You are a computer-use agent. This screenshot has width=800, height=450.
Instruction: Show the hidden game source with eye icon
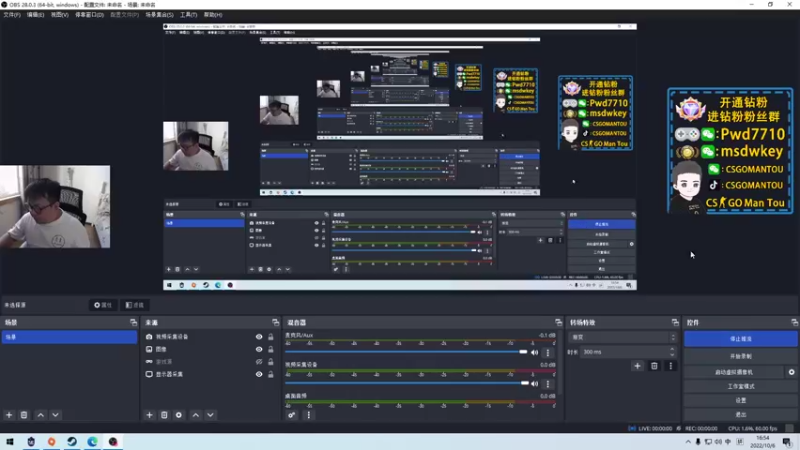click(x=259, y=362)
